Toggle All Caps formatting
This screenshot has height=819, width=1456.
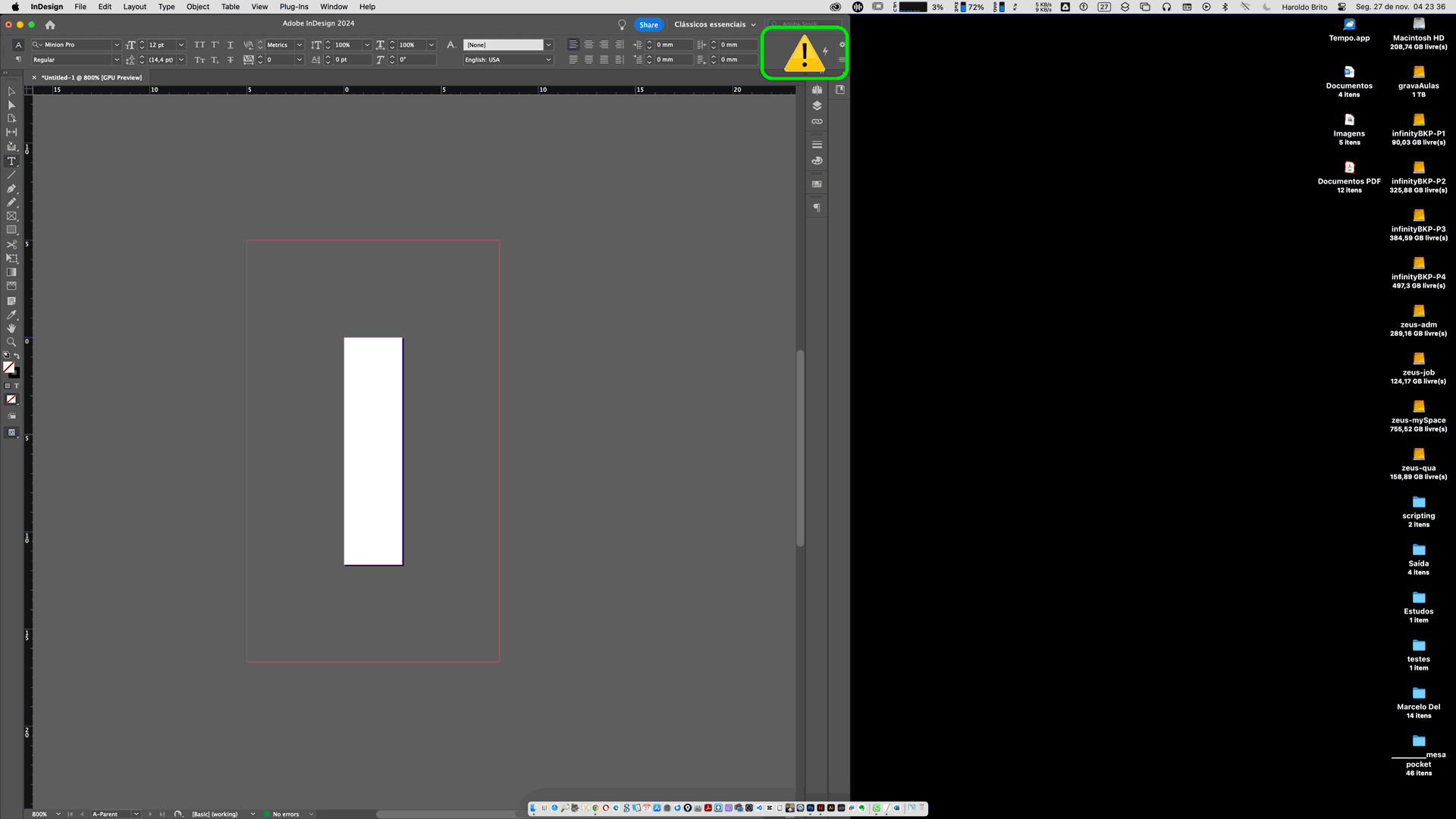(x=199, y=45)
